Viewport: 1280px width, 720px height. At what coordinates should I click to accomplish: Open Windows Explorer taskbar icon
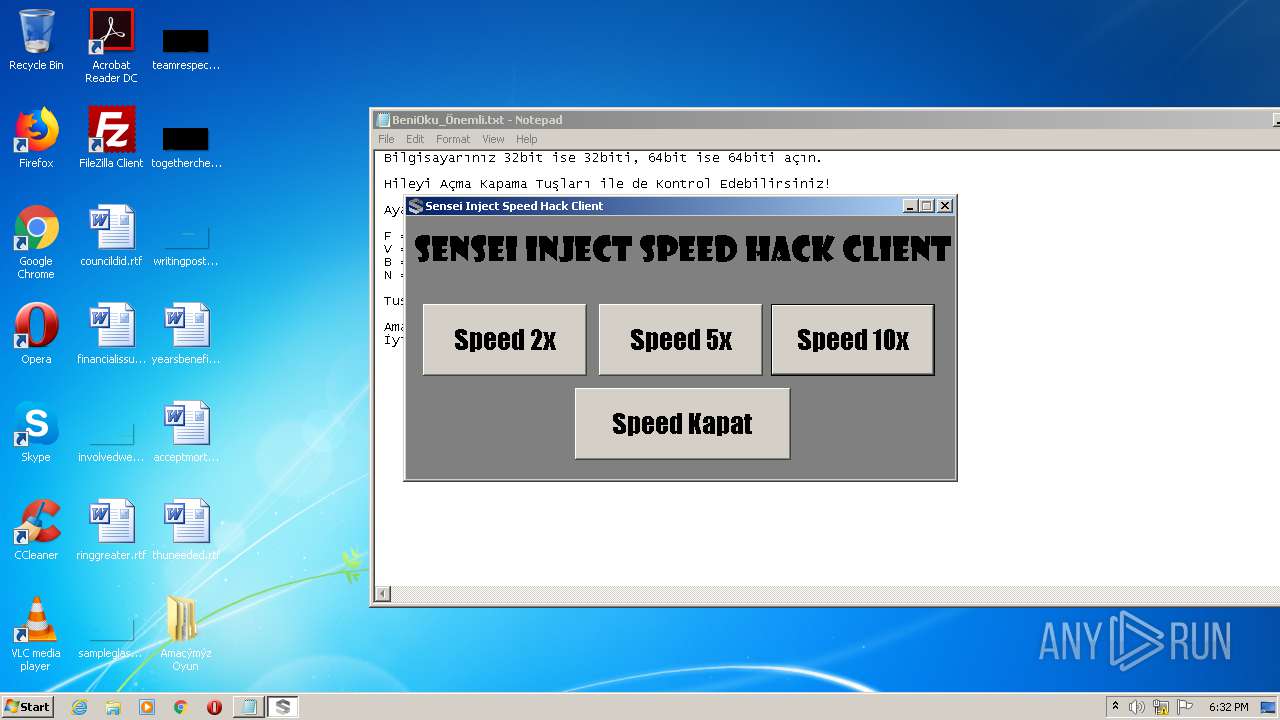113,707
